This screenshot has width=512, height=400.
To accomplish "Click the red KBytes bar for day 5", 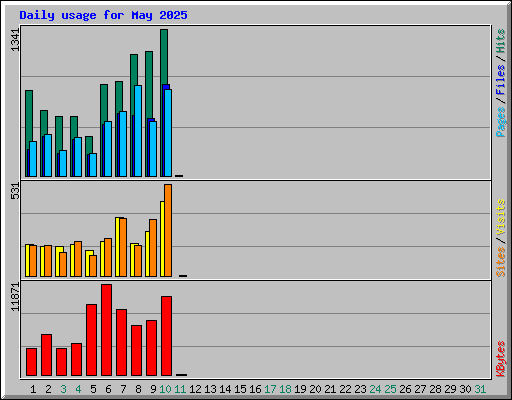I will [x=92, y=340].
